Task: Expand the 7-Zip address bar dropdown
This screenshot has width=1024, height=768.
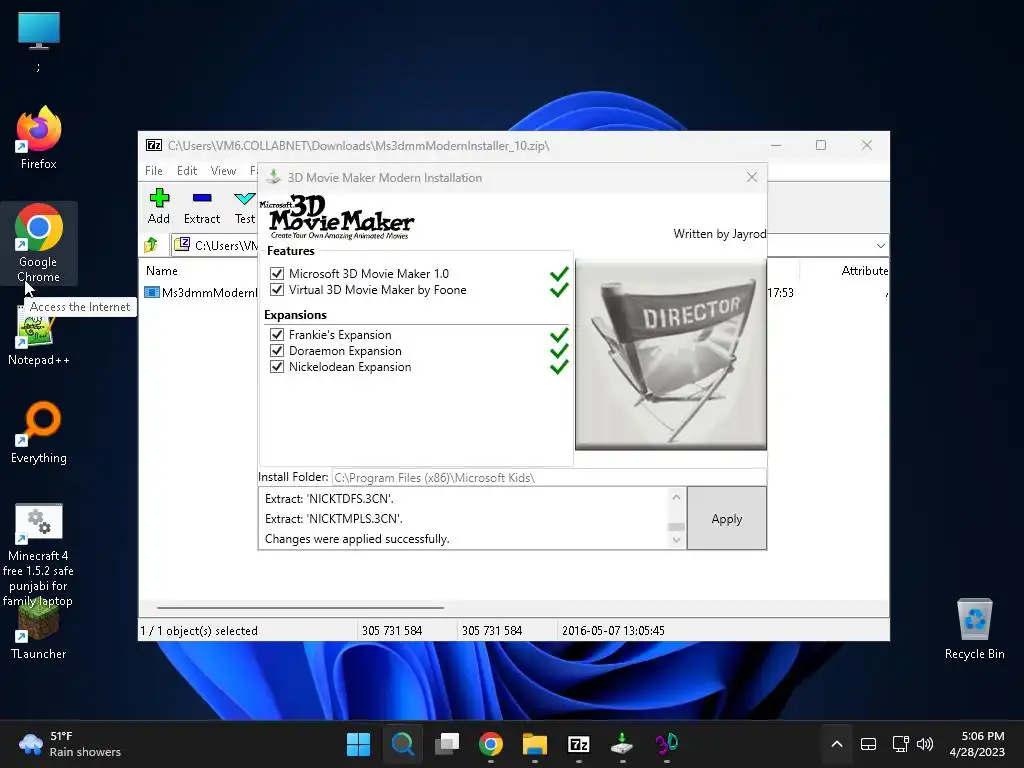Action: tap(880, 246)
